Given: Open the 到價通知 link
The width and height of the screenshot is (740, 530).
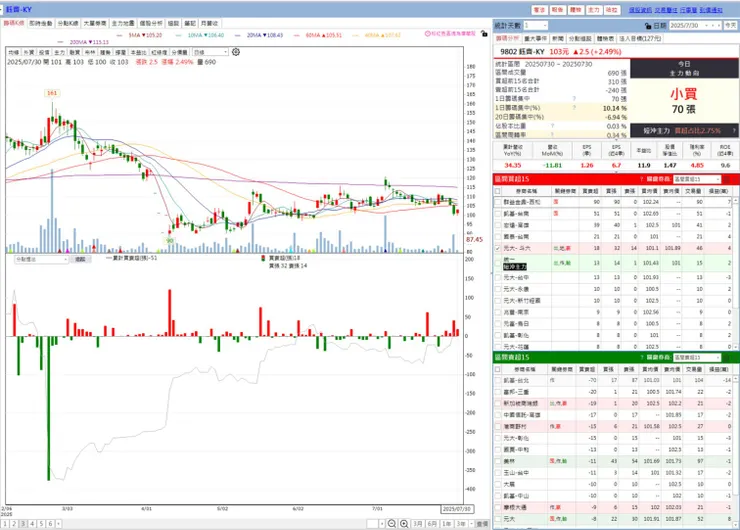Looking at the screenshot, I should coord(711,10).
